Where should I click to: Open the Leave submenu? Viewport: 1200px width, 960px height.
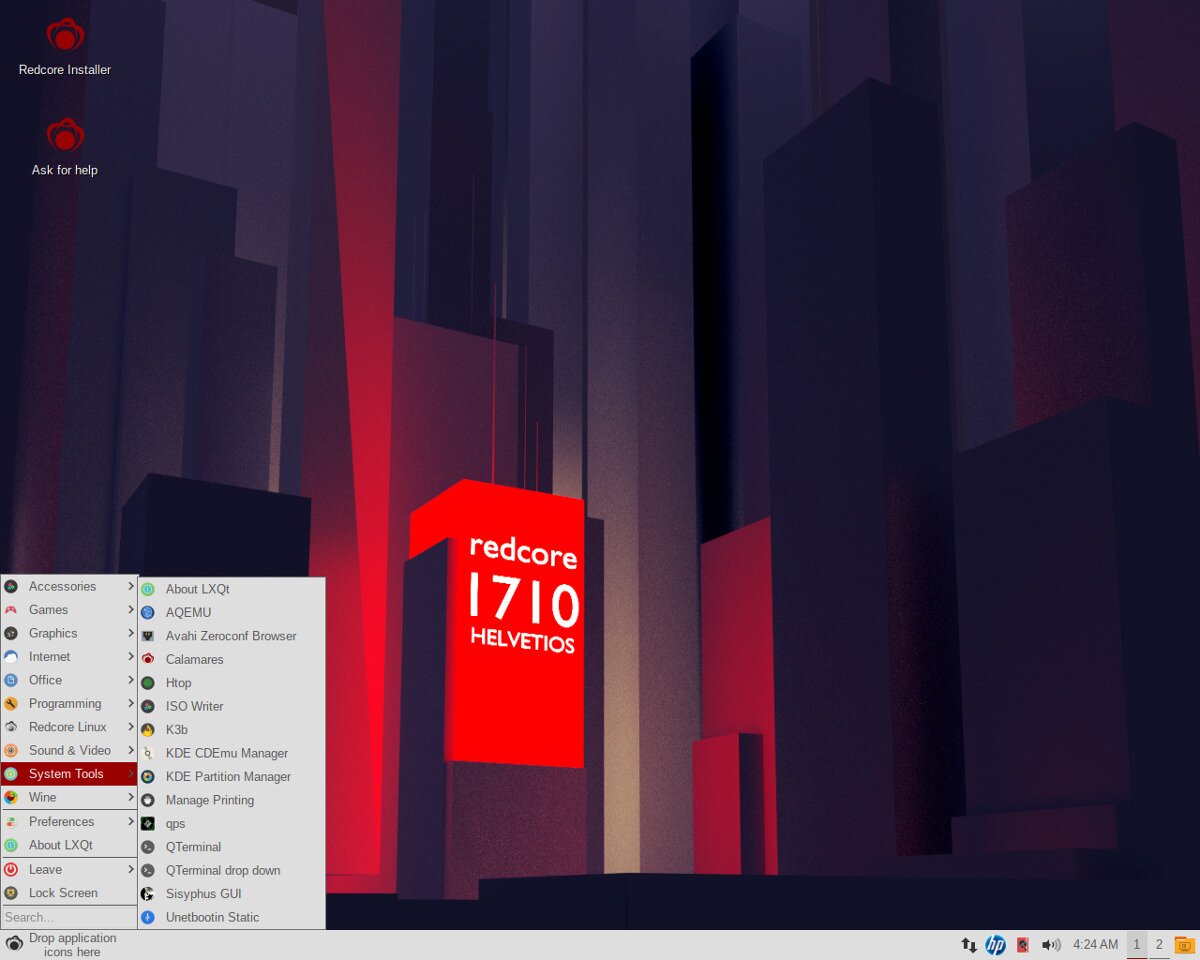[x=68, y=869]
